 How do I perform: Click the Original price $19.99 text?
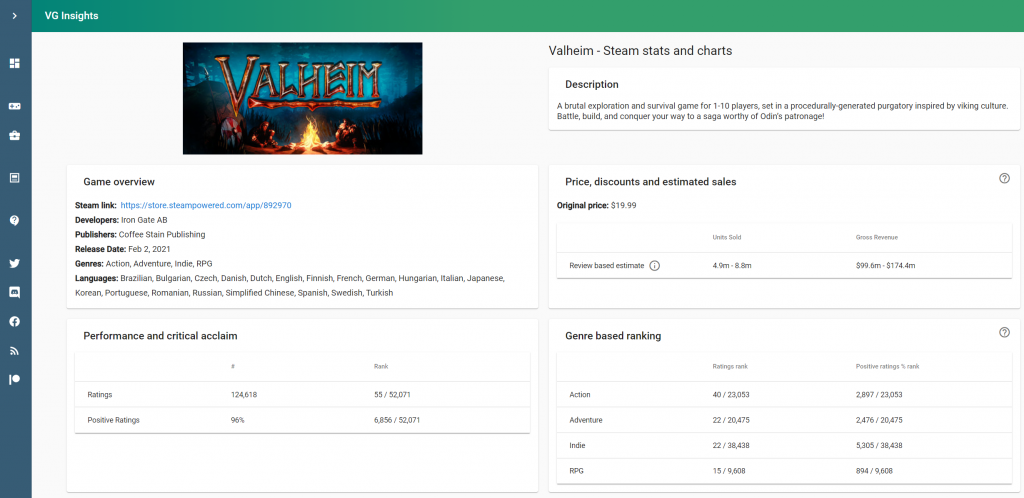pos(596,205)
